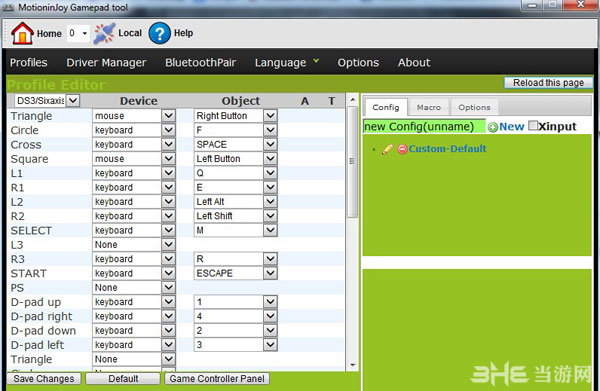Click the profile list scroll-up arrow

click(353, 100)
